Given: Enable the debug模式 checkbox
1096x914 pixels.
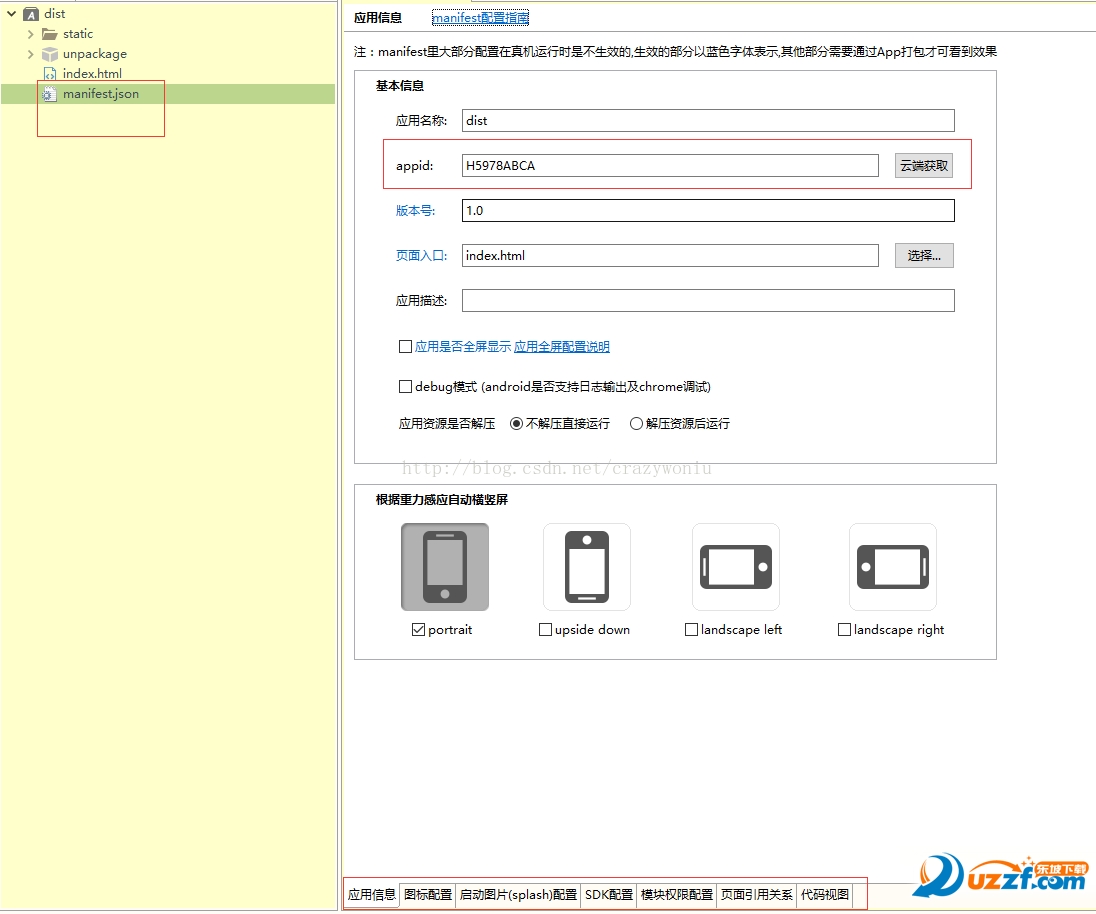Looking at the screenshot, I should tap(405, 386).
